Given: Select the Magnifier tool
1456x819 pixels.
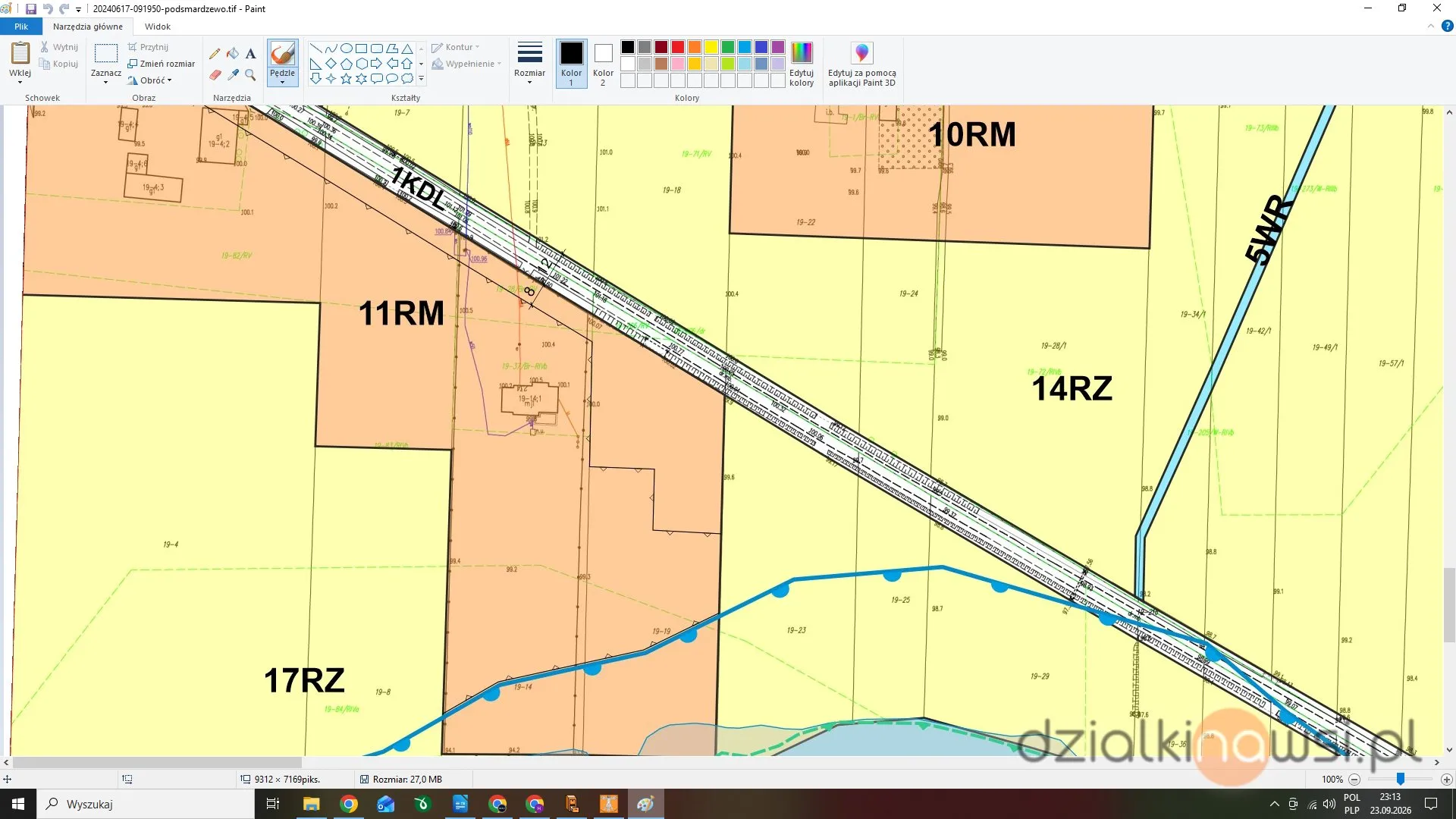Looking at the screenshot, I should pyautogui.click(x=251, y=74).
